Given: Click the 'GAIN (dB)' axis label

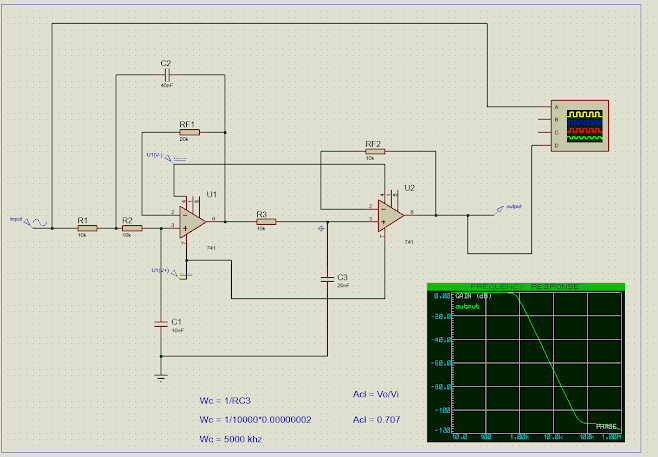Looking at the screenshot, I should pyautogui.click(x=473, y=296).
